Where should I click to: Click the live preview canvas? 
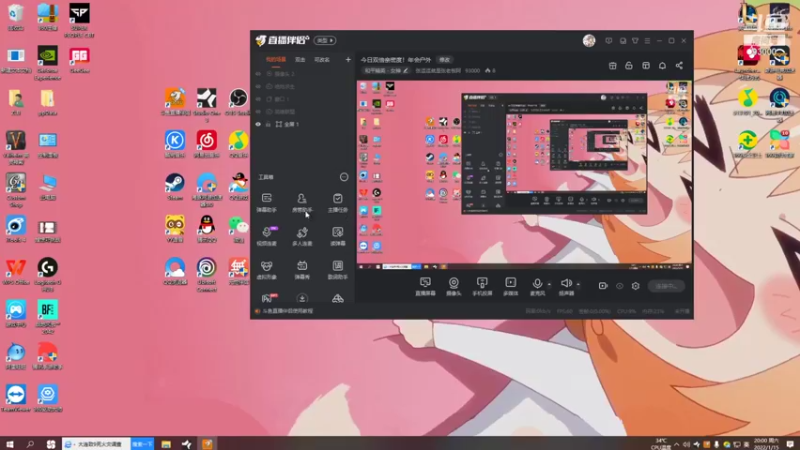[524, 175]
